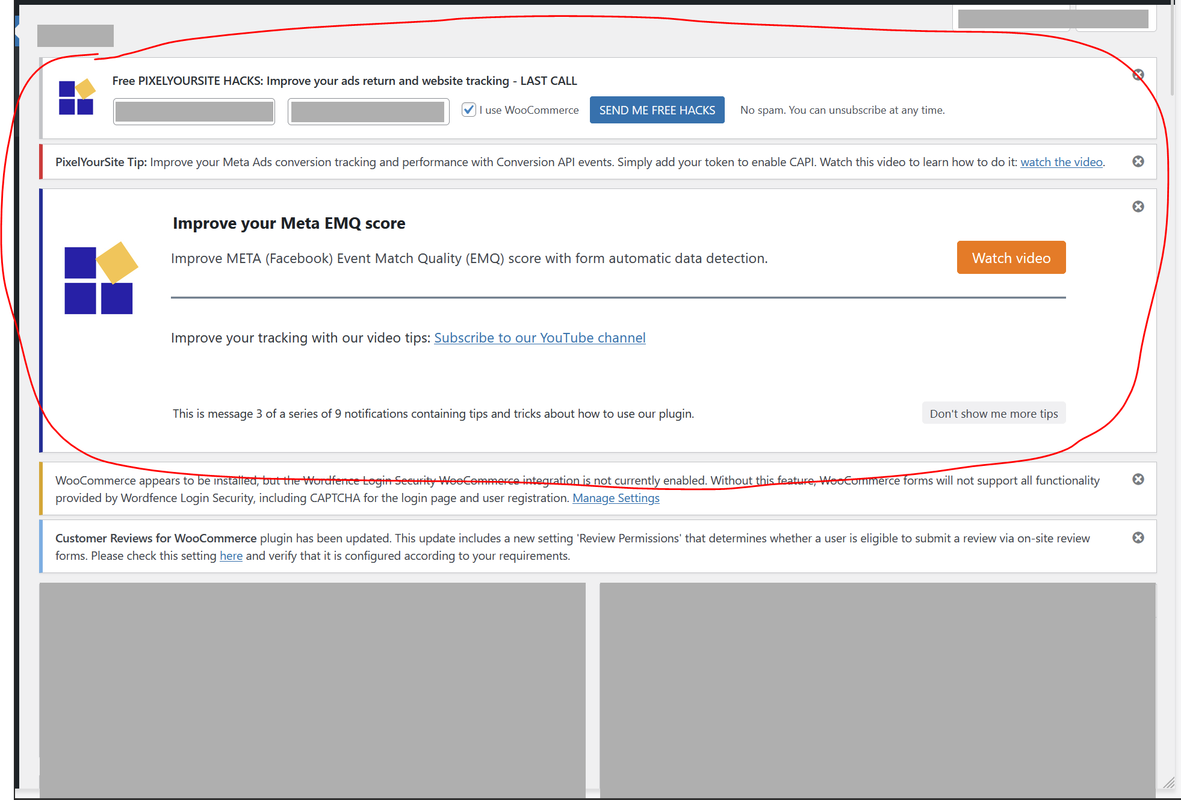
Task: Click the PixelYourSite Tip bold label
Action: tap(101, 162)
